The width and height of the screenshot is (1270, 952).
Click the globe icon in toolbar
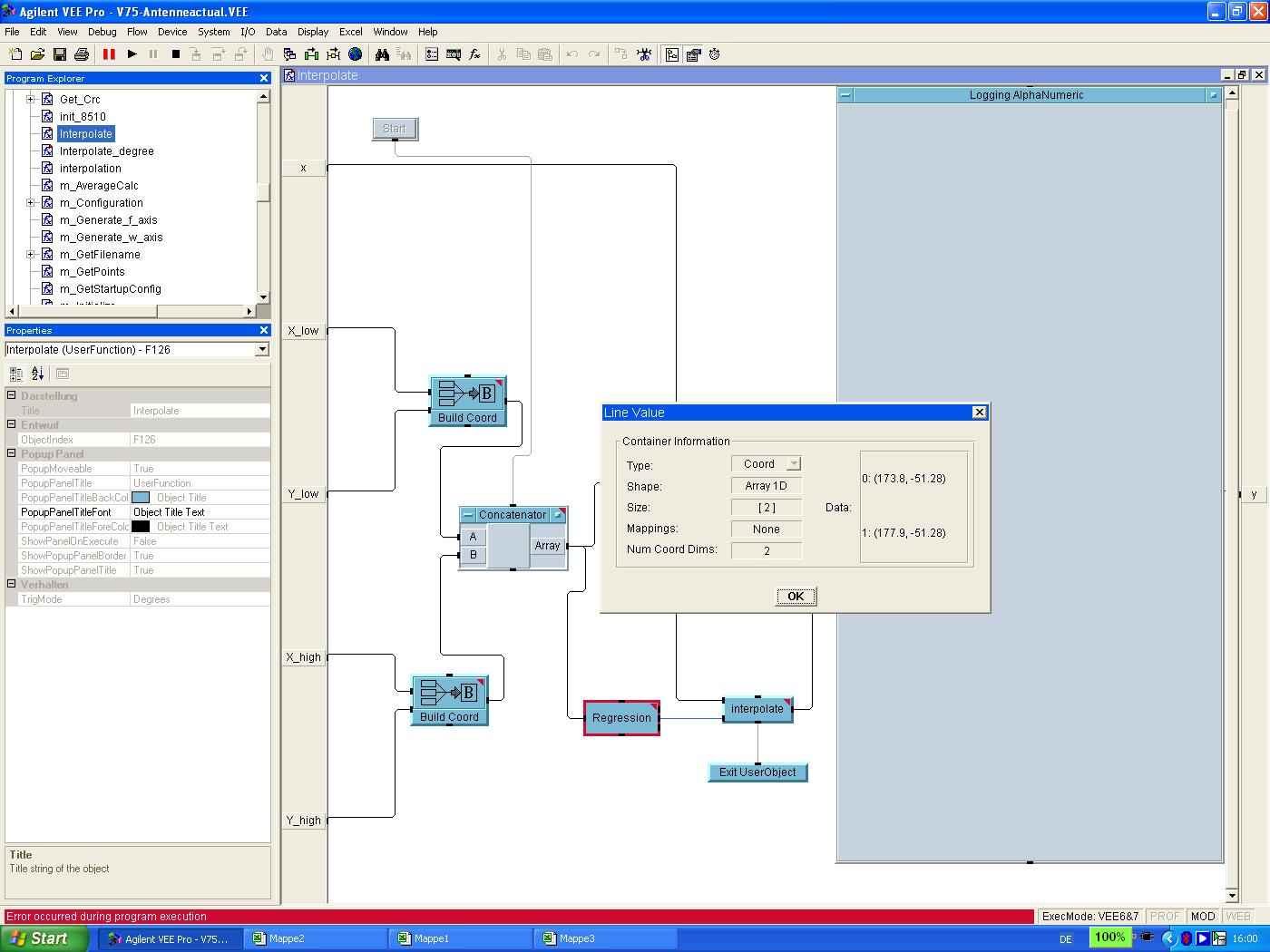click(x=356, y=54)
